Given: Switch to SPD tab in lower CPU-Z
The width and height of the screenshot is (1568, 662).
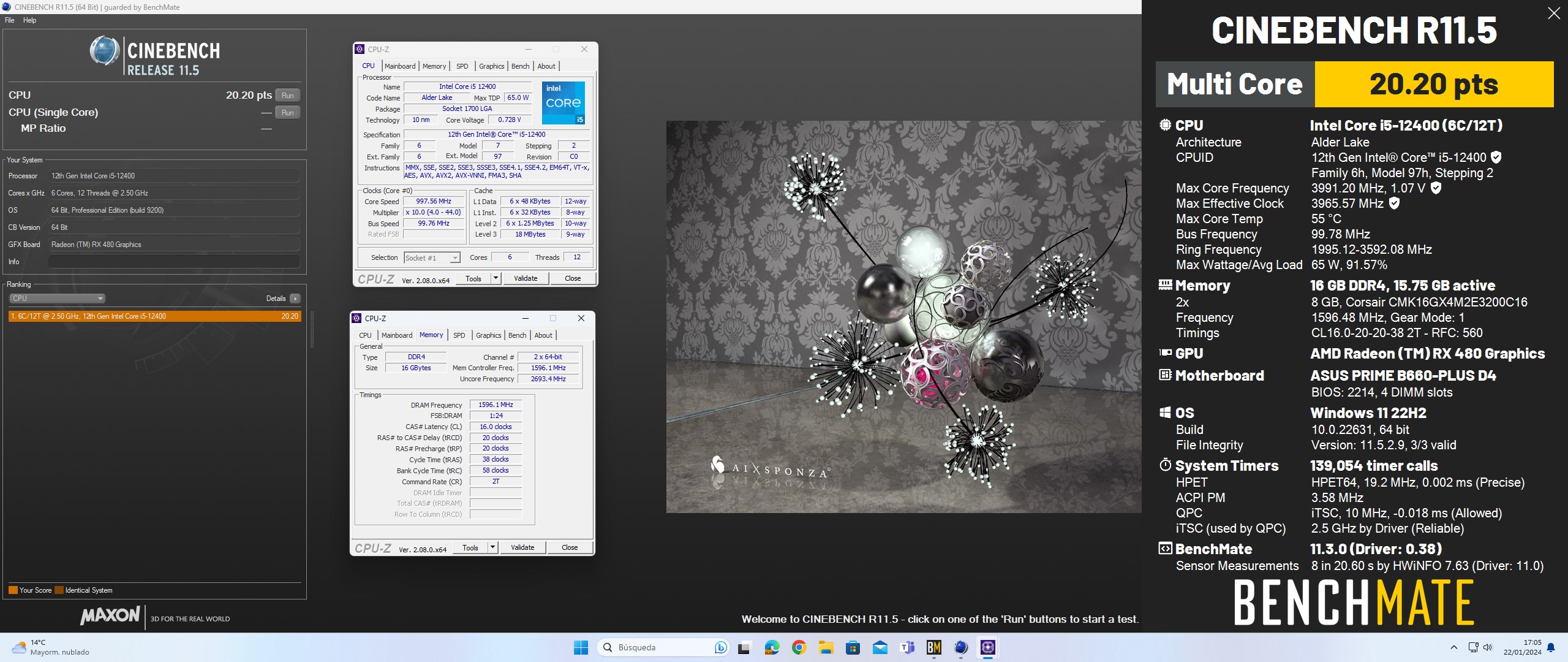Looking at the screenshot, I should (x=459, y=335).
